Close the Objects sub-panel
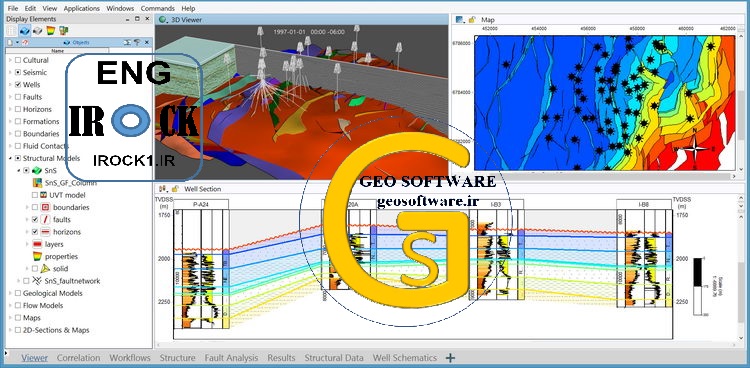Viewport: 750px width, 368px height. [x=146, y=43]
